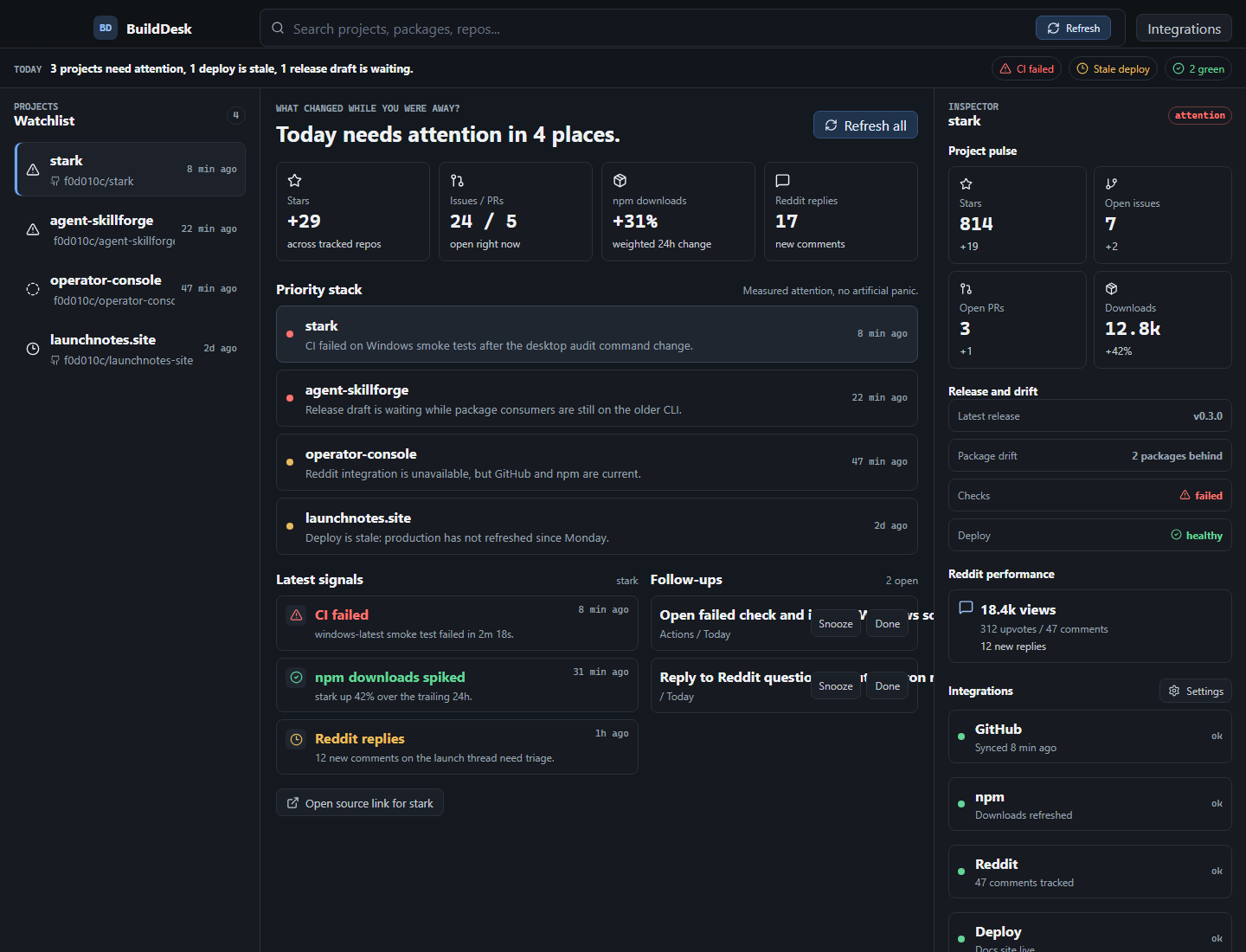Open the Issues / PRs 24 / 5 card

click(x=516, y=211)
